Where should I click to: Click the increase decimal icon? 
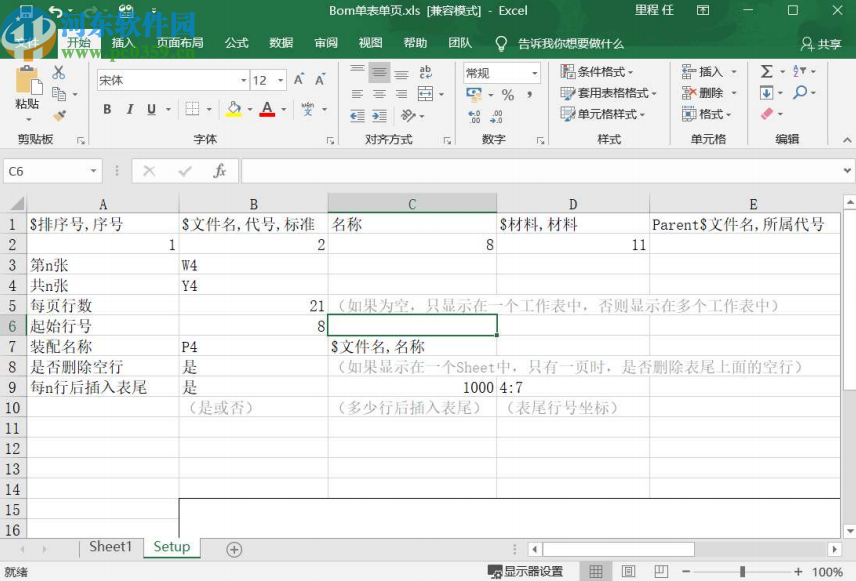pyautogui.click(x=474, y=116)
